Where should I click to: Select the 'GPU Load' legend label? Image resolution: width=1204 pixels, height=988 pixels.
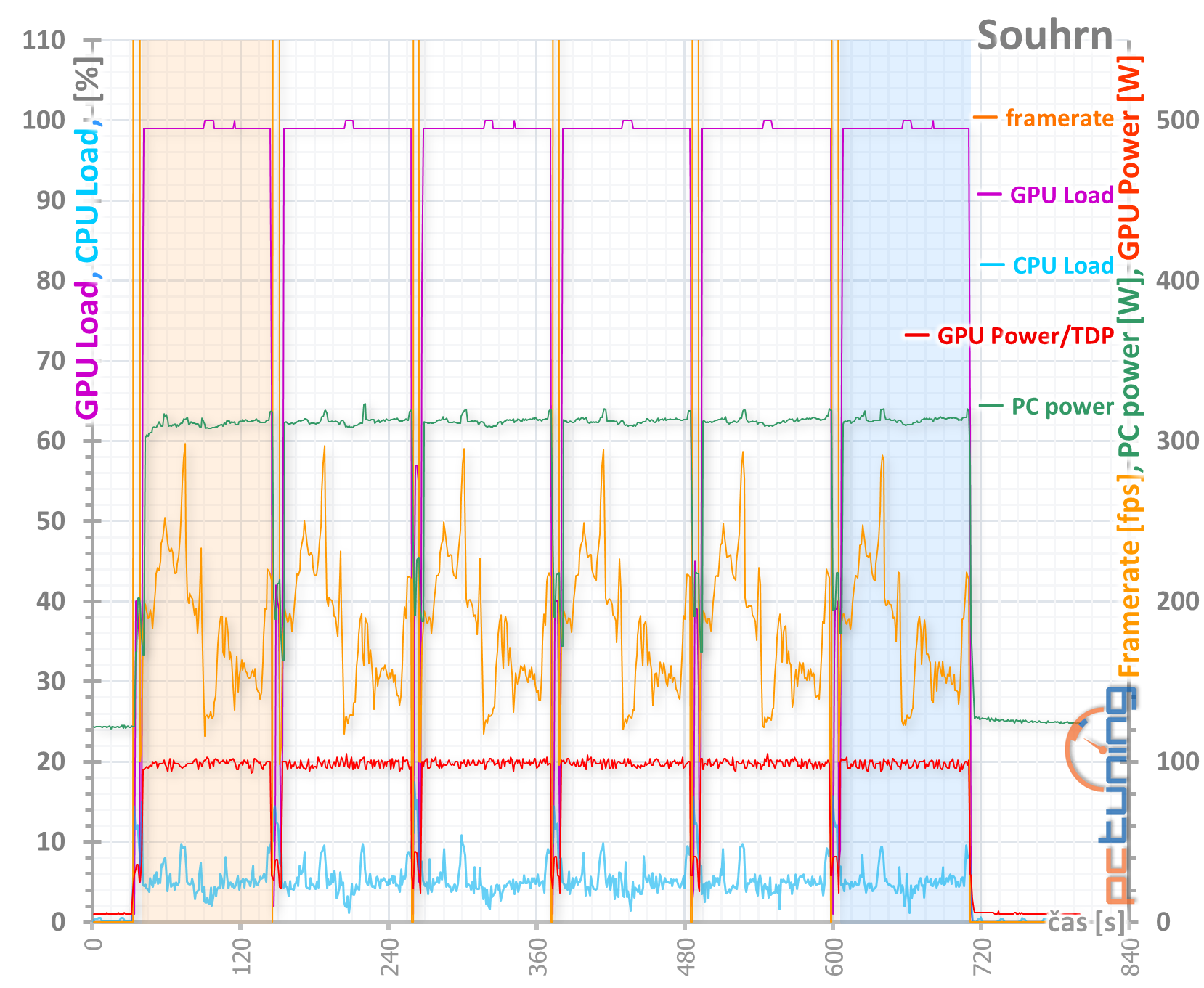coord(1062,195)
